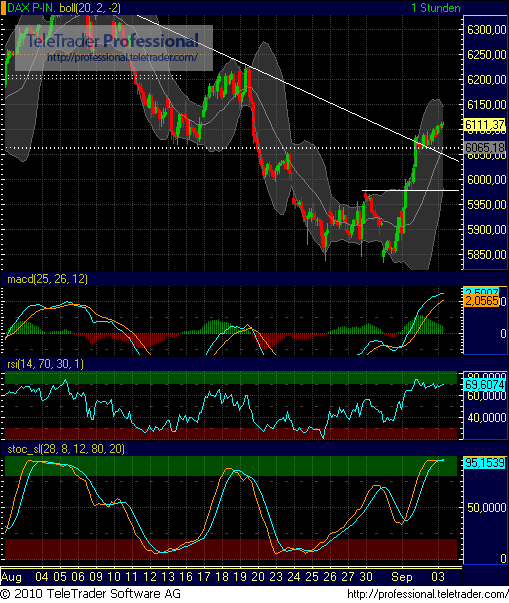Click the 6000,00 price axis label

pyautogui.click(x=486, y=180)
